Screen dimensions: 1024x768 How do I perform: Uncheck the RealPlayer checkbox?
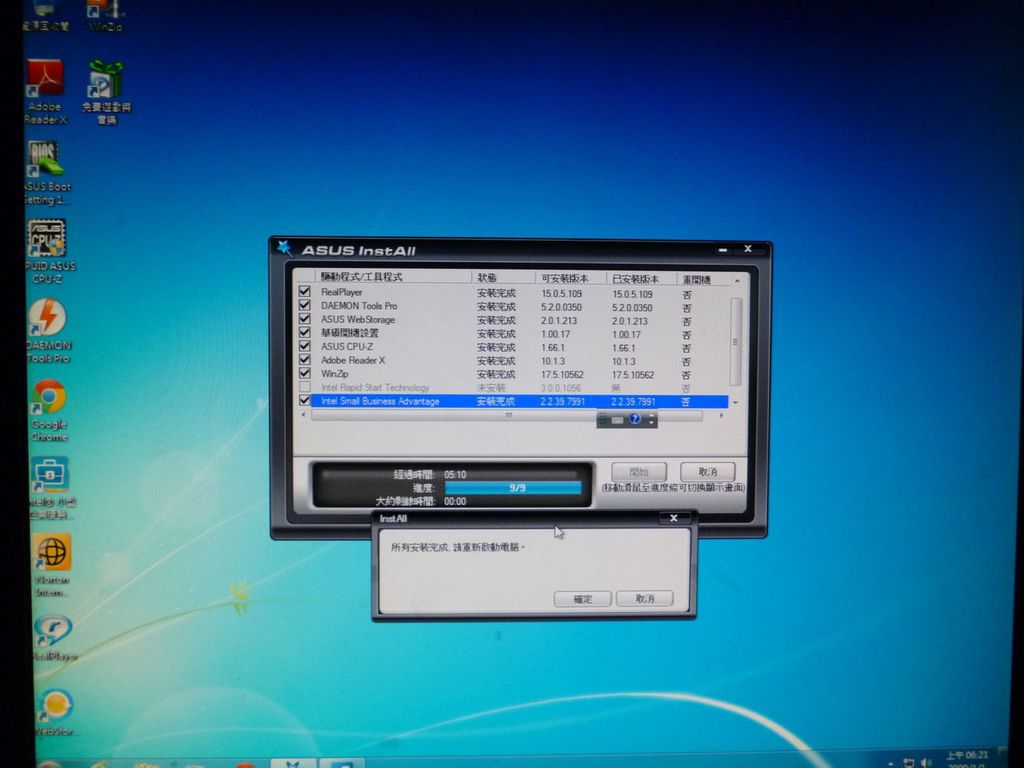pos(304,291)
